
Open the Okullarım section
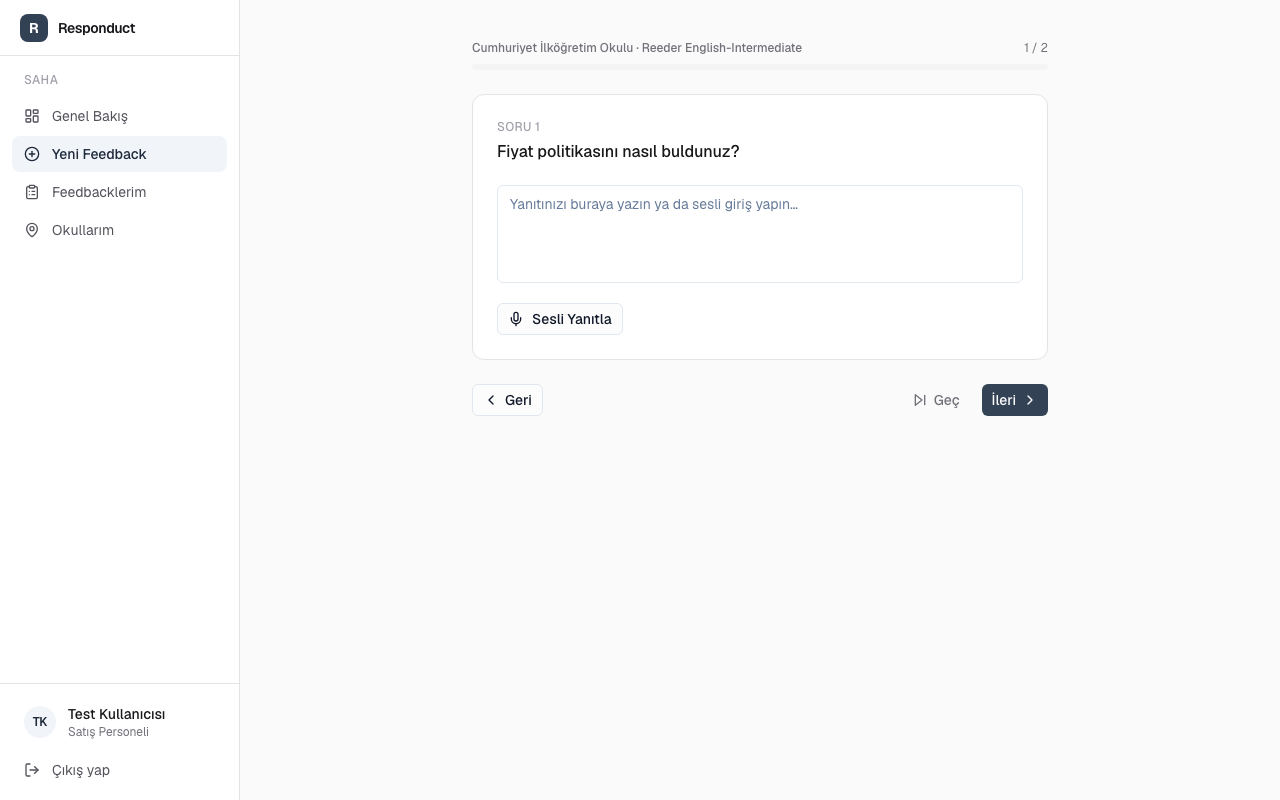pyautogui.click(x=119, y=230)
